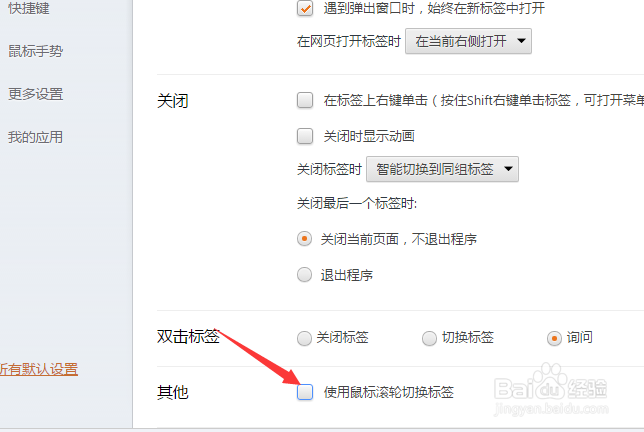Go to 更多设置 in sidebar
Image resolution: width=644 pixels, height=432 pixels.
(36, 94)
